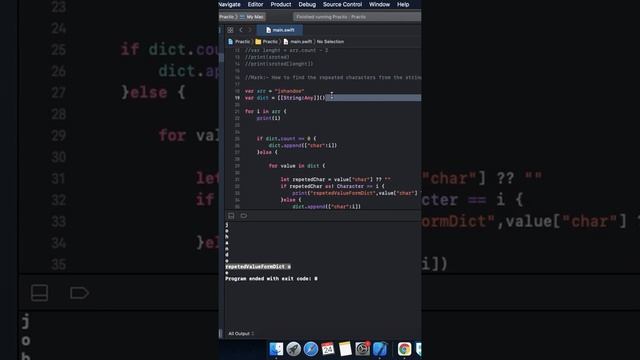Click the var dict = [[String:Any]]() line

(x=285, y=98)
